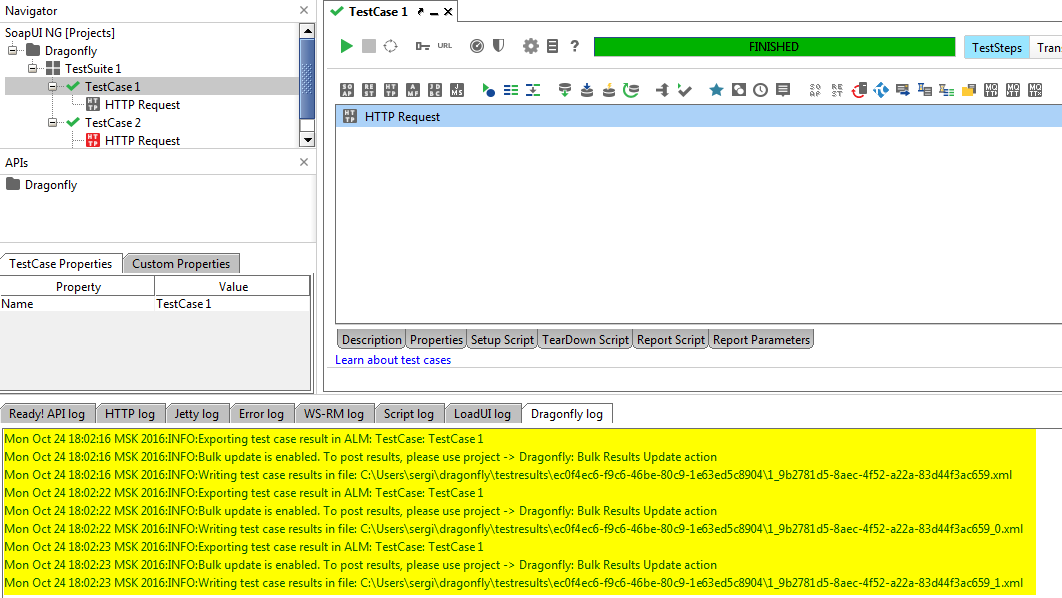Click the blue star toolbar icon
The image size is (1062, 598).
[716, 90]
